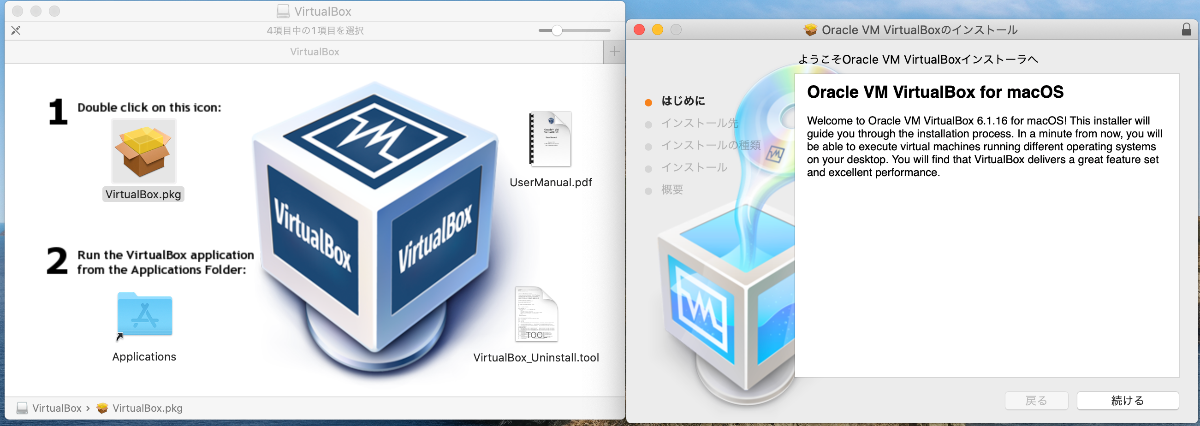
Task: Click the Finder status text 4項目中の1項目を選択
Action: (x=314, y=30)
